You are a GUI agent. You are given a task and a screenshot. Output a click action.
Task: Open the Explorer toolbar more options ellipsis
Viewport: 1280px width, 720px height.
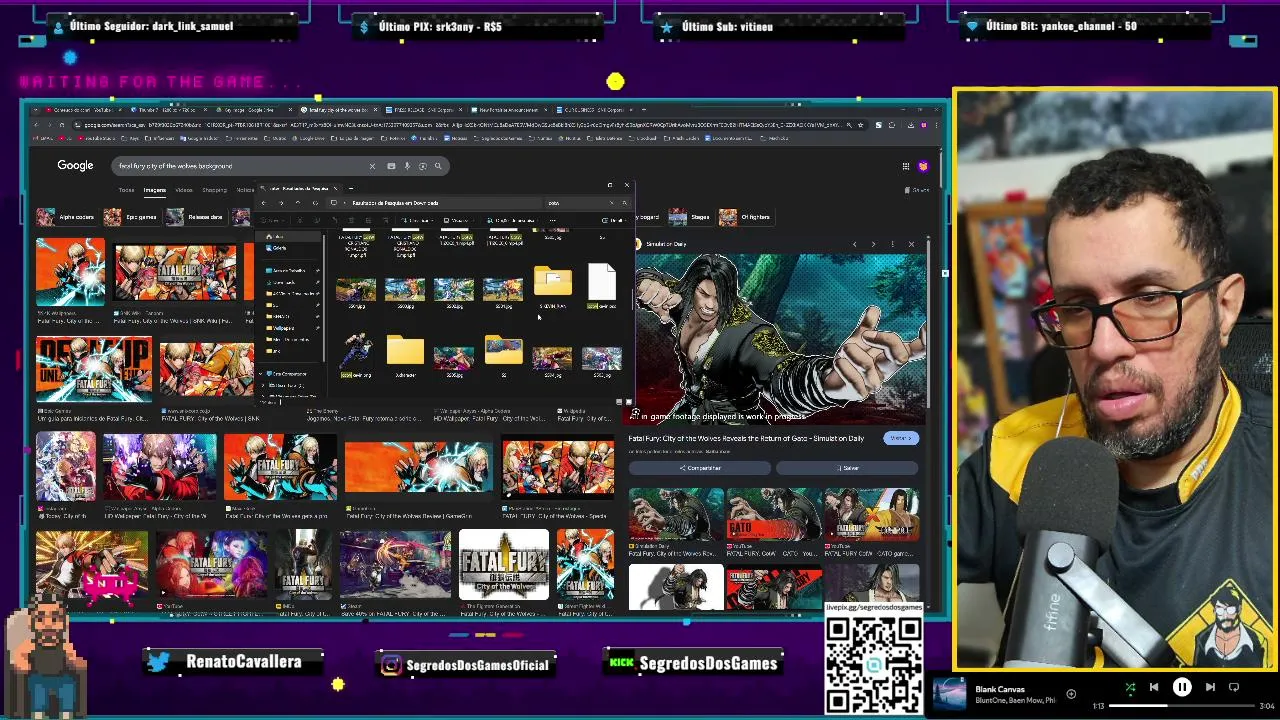coord(553,220)
